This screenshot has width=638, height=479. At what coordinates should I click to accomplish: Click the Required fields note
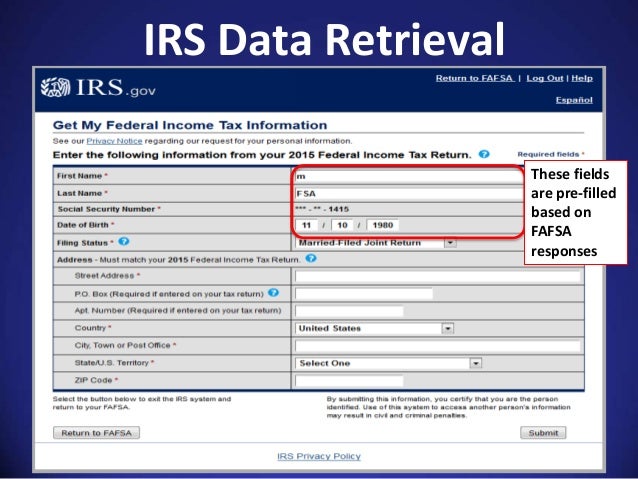pos(551,154)
